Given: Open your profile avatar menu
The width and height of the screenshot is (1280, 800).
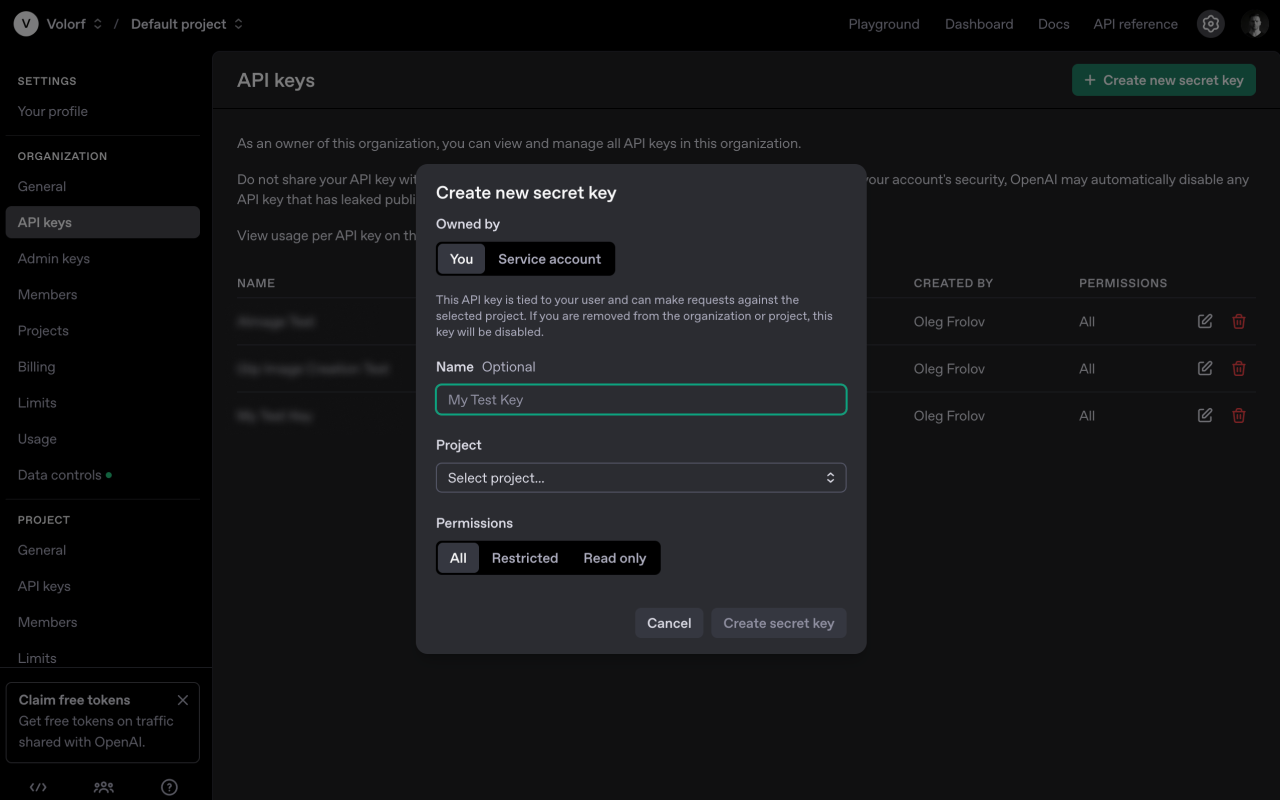Looking at the screenshot, I should pos(1254,23).
